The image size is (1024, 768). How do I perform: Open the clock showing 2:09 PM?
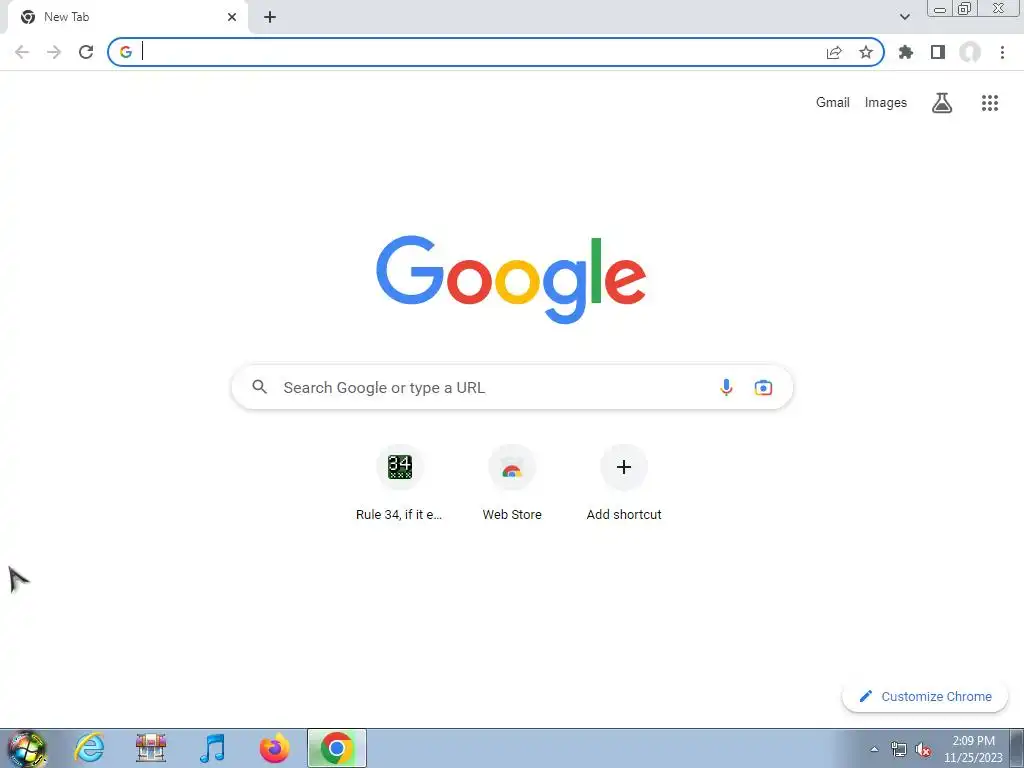[973, 749]
